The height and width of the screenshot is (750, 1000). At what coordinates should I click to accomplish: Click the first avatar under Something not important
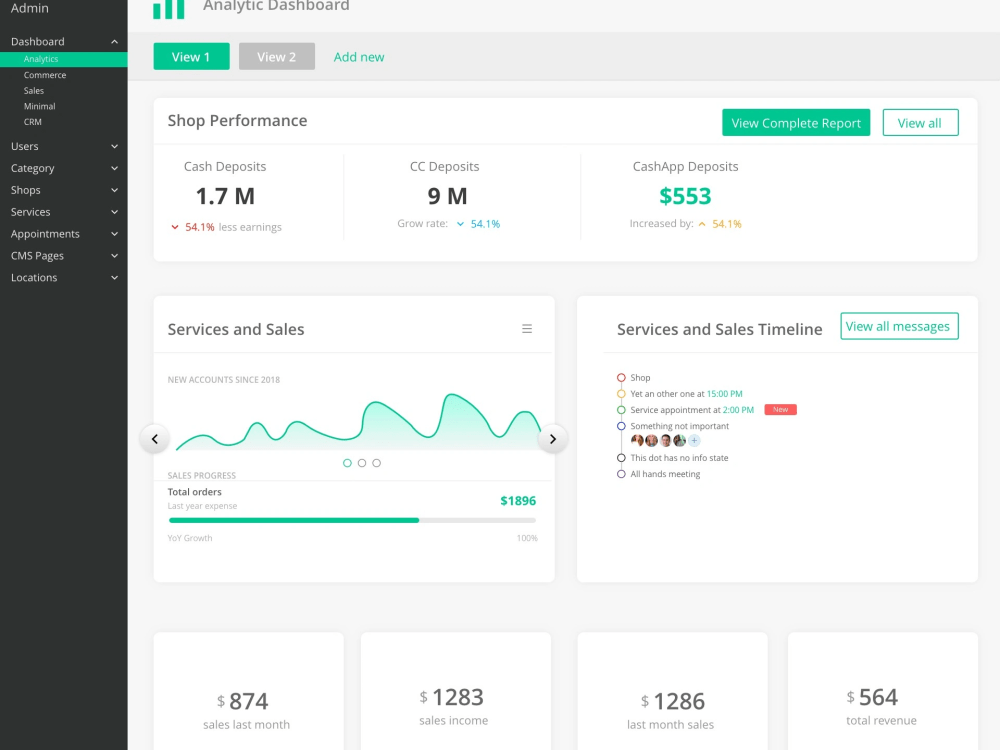click(637, 440)
